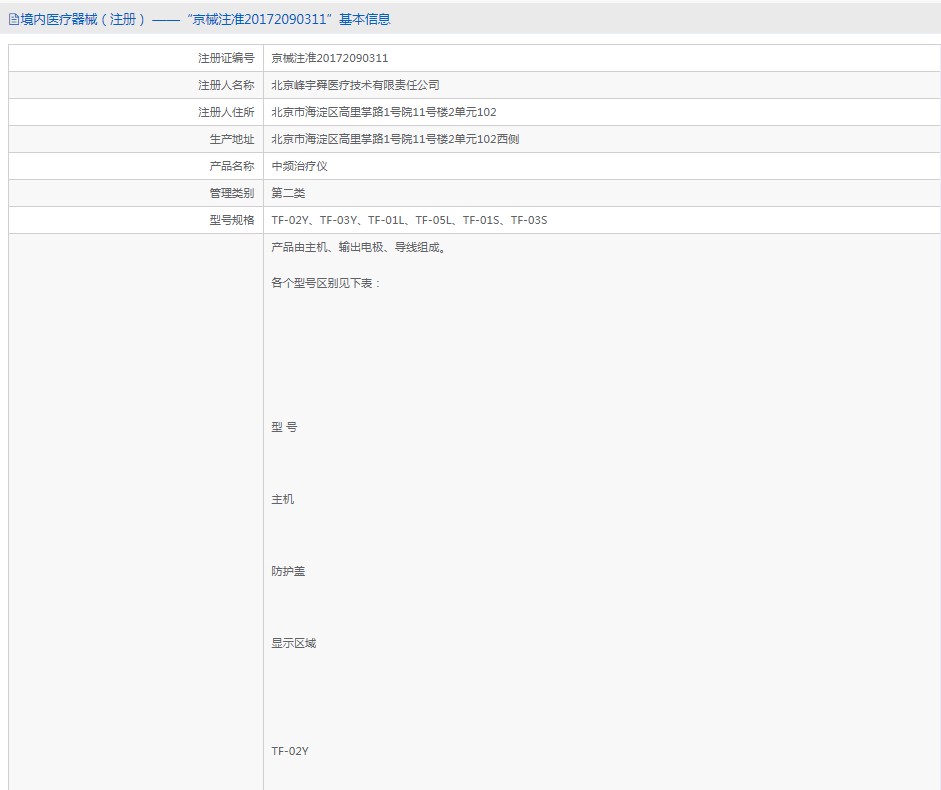Image resolution: width=941 pixels, height=790 pixels.
Task: Click the text '产品由主机、输出电极、导线组成。'
Action: [x=359, y=247]
